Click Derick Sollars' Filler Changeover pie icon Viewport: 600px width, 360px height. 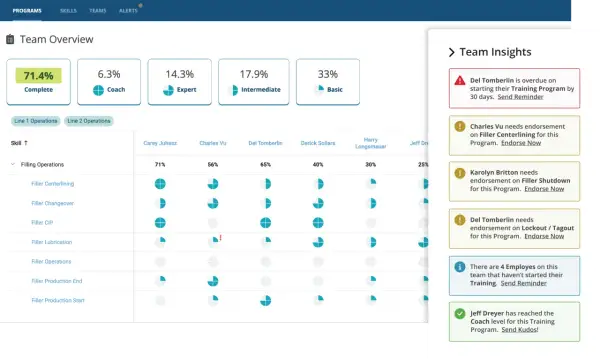pos(318,203)
